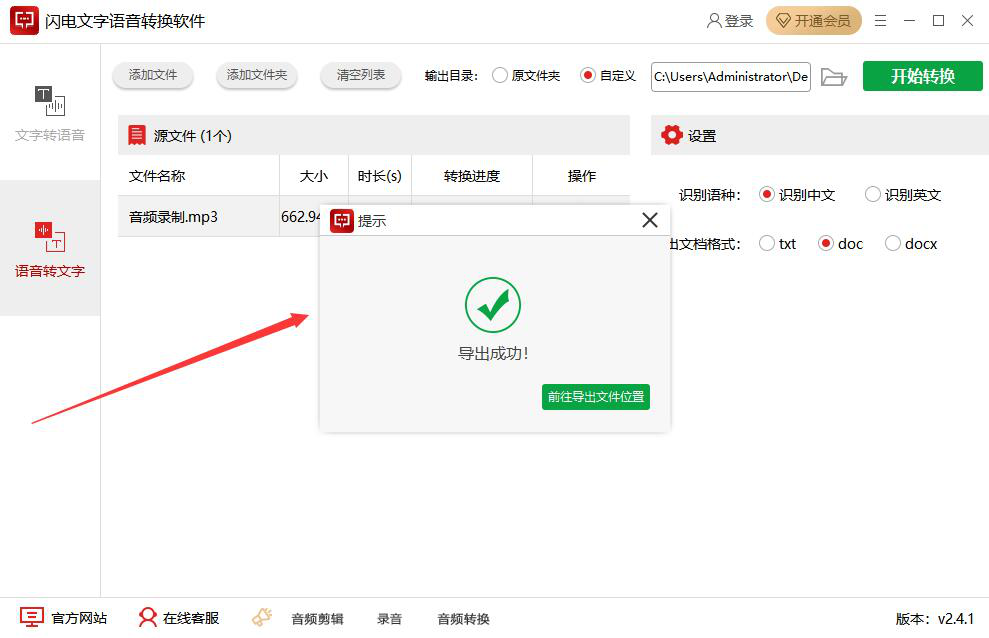The image size is (989, 638).
Task: Click the 添加文件 button
Action: tap(153, 75)
